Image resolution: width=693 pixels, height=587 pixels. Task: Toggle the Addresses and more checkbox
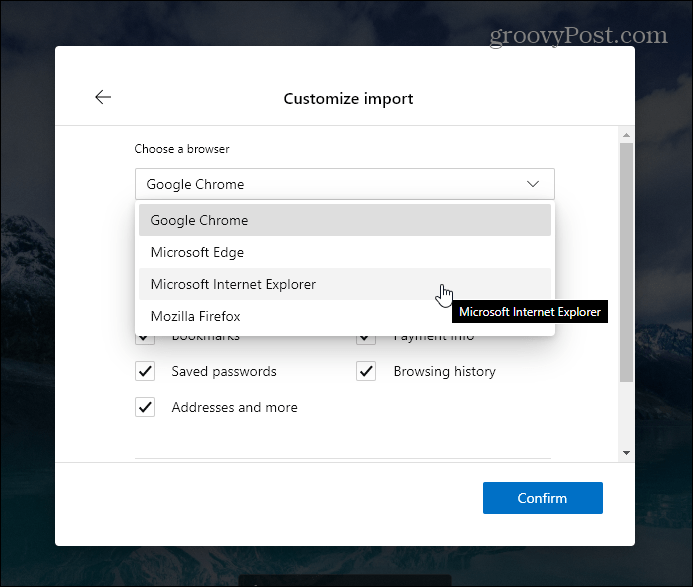pyautogui.click(x=145, y=407)
